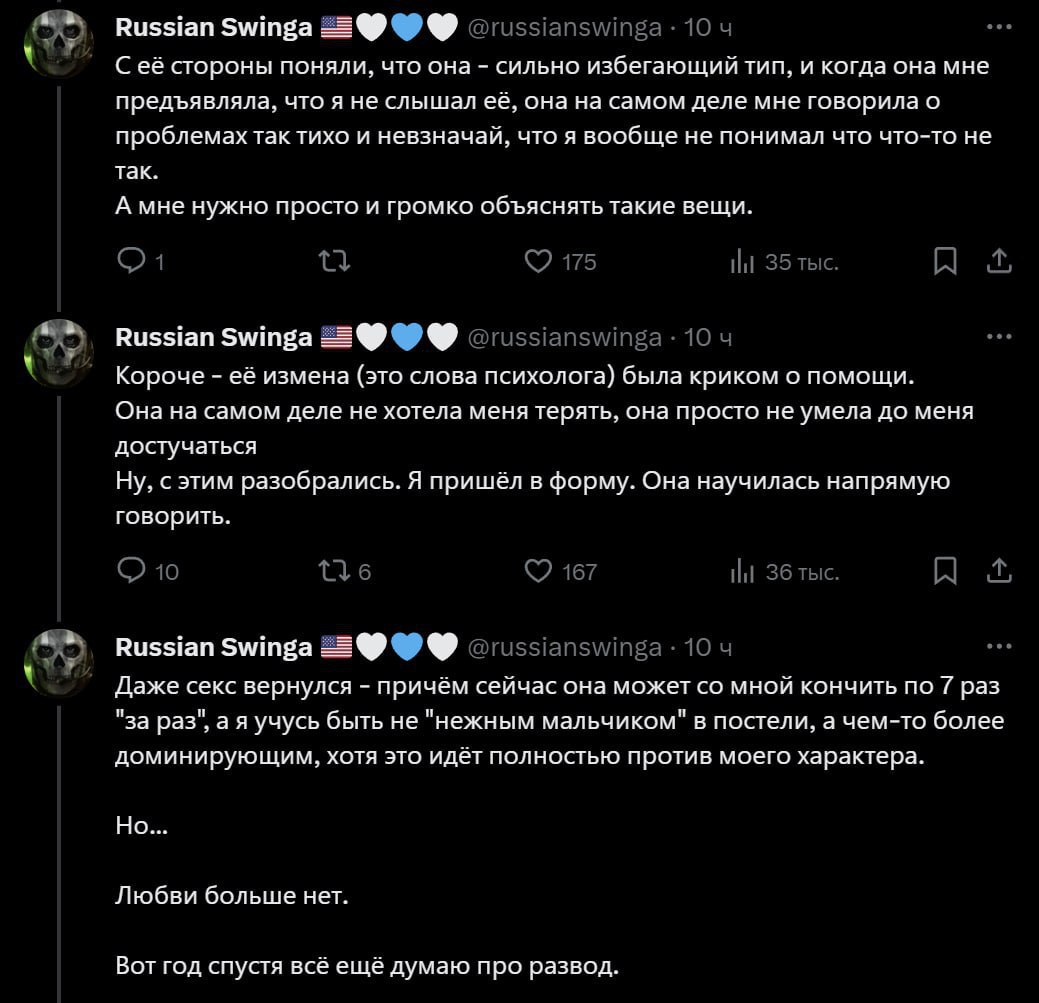This screenshot has height=1003, width=1039.
Task: Like the tweet showing 167 likes
Action: (539, 571)
